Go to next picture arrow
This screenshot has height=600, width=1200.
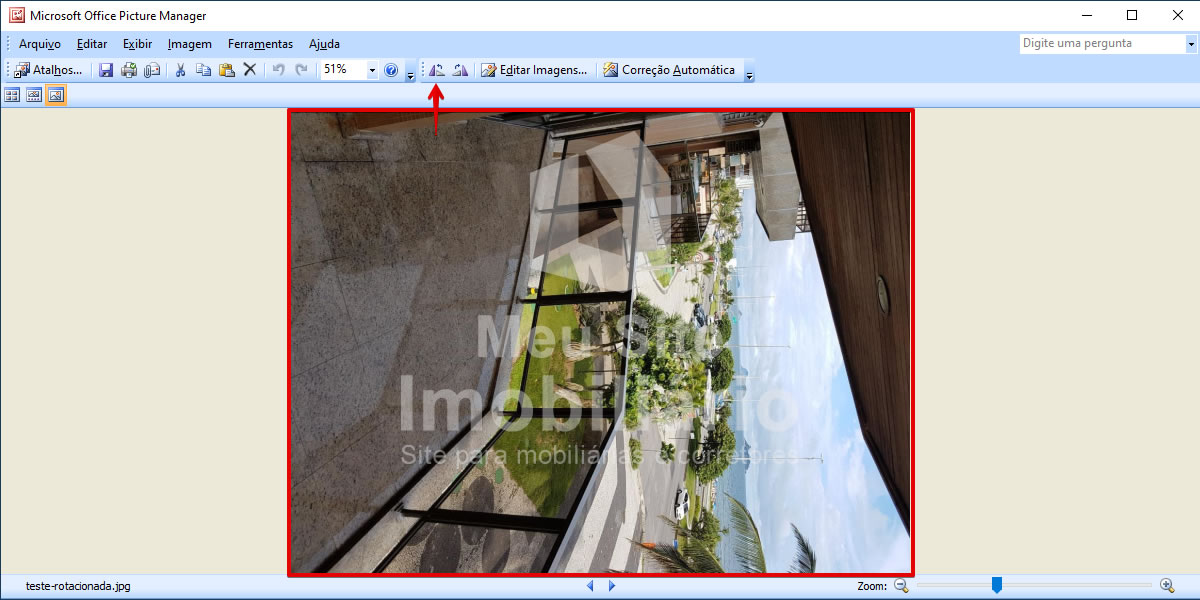tap(612, 586)
